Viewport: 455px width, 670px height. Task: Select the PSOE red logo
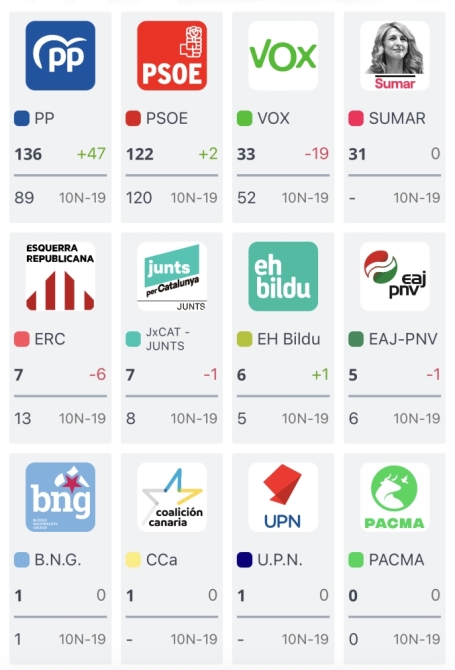point(172,56)
